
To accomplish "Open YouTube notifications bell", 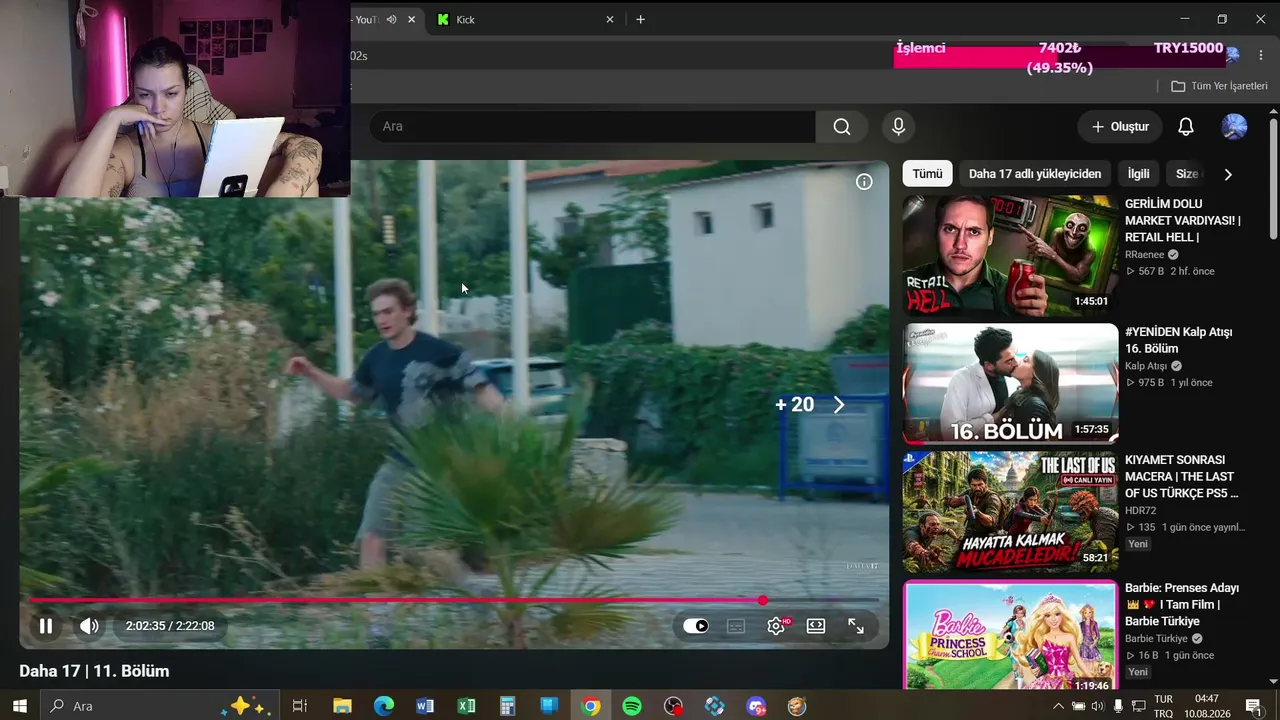I will tap(1185, 127).
